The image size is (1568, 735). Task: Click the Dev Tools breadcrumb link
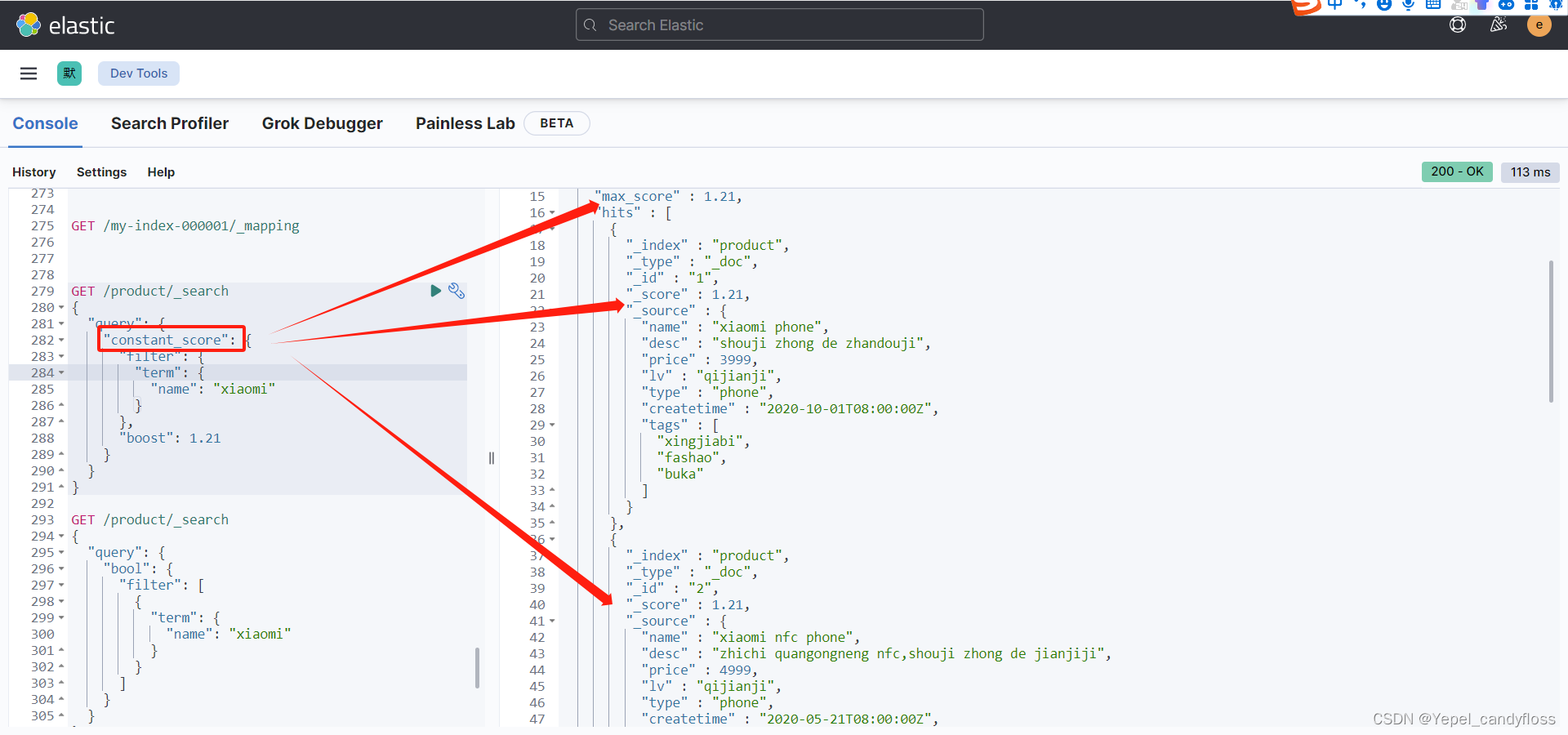(x=138, y=73)
